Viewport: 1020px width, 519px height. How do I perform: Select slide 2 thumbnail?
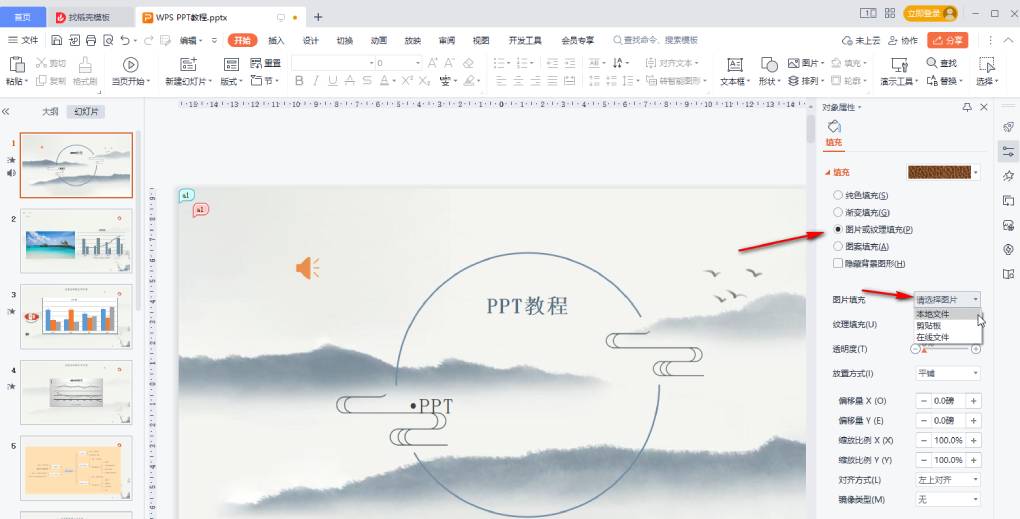(x=76, y=241)
